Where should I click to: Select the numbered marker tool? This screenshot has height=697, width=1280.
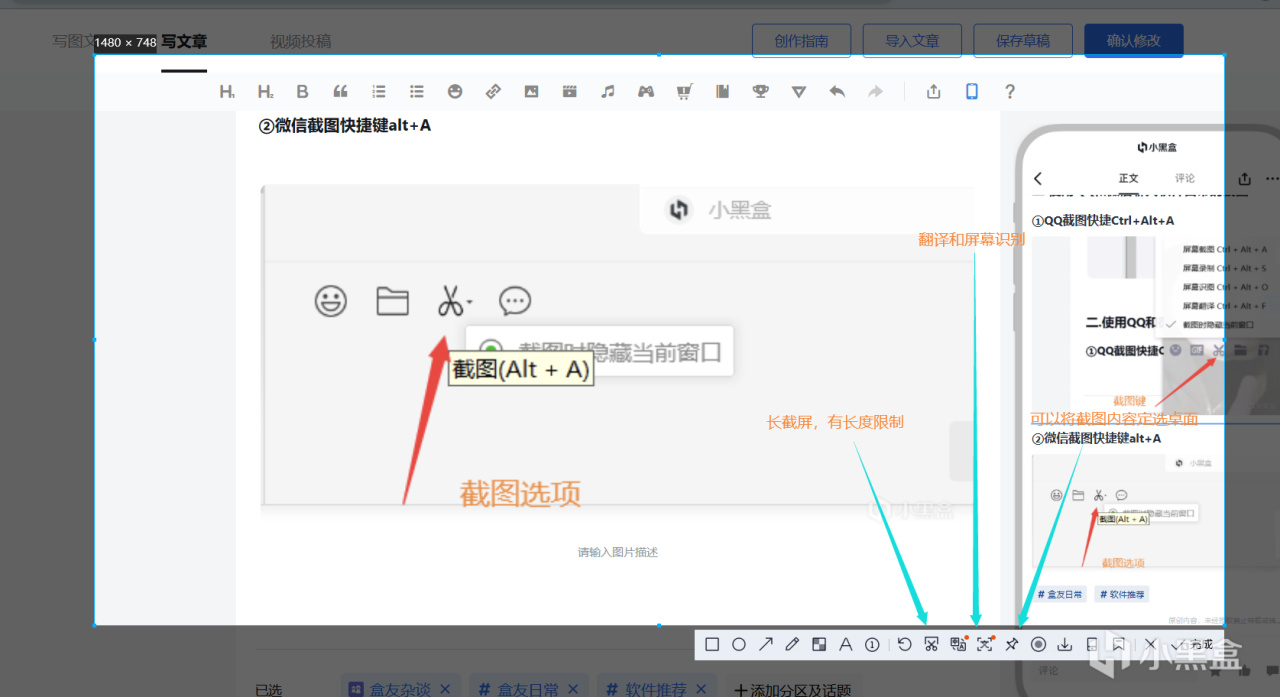pos(872,645)
